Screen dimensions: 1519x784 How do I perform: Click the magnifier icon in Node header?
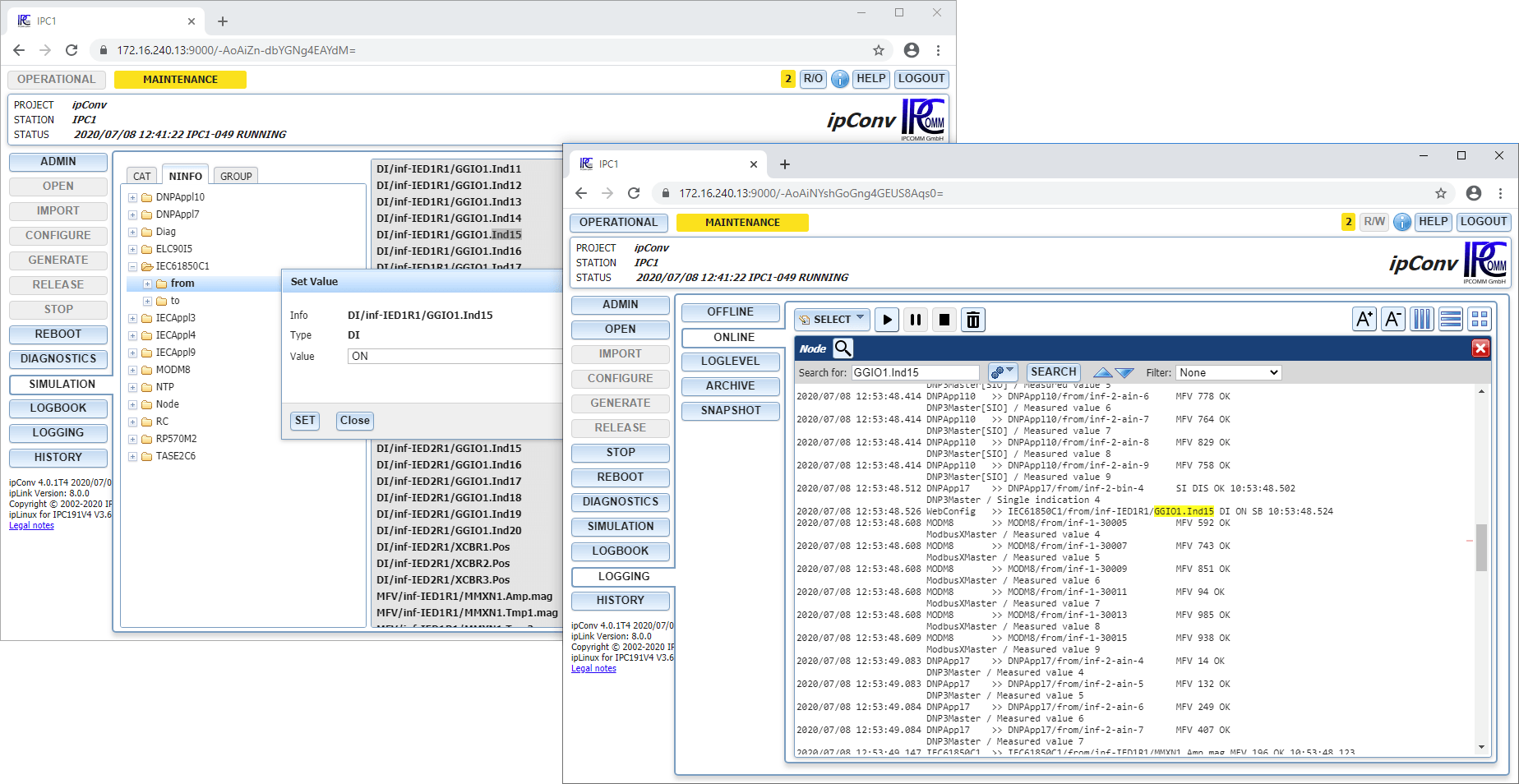tap(843, 348)
